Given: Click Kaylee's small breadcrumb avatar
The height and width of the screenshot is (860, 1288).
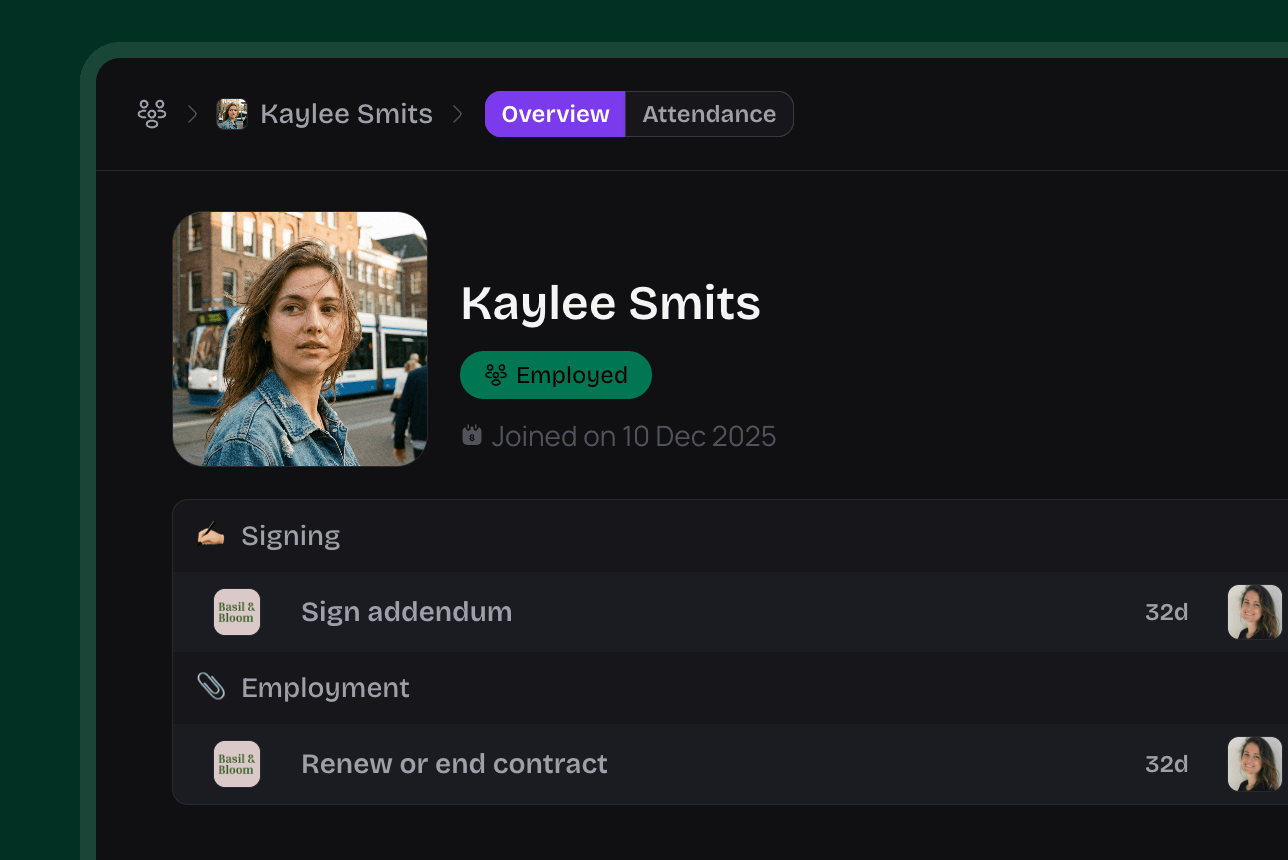Looking at the screenshot, I should (232, 114).
